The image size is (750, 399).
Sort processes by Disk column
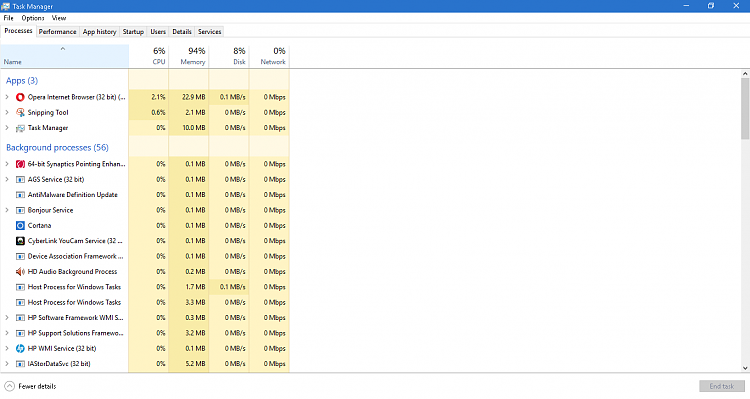point(229,56)
